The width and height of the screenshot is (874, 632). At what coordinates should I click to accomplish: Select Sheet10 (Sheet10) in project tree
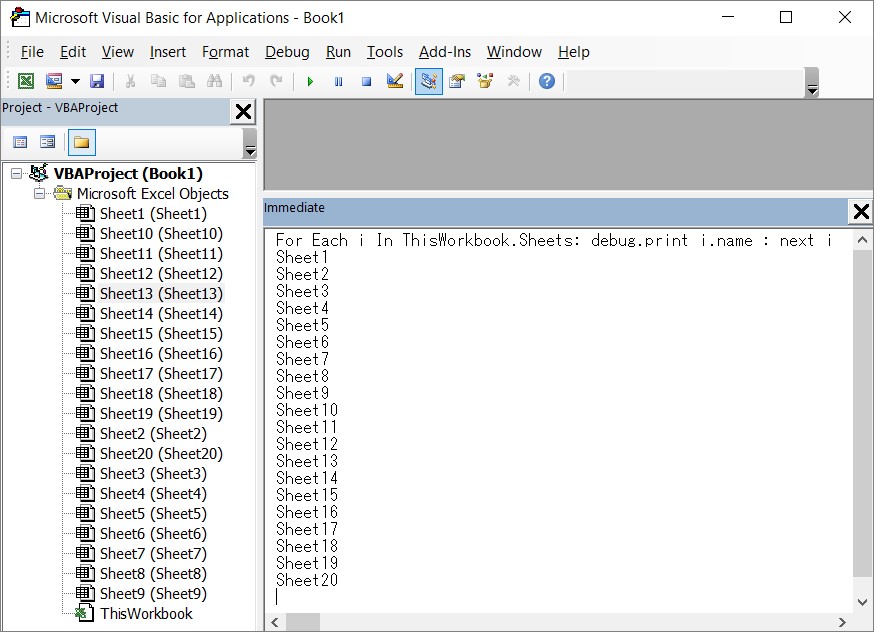161,234
